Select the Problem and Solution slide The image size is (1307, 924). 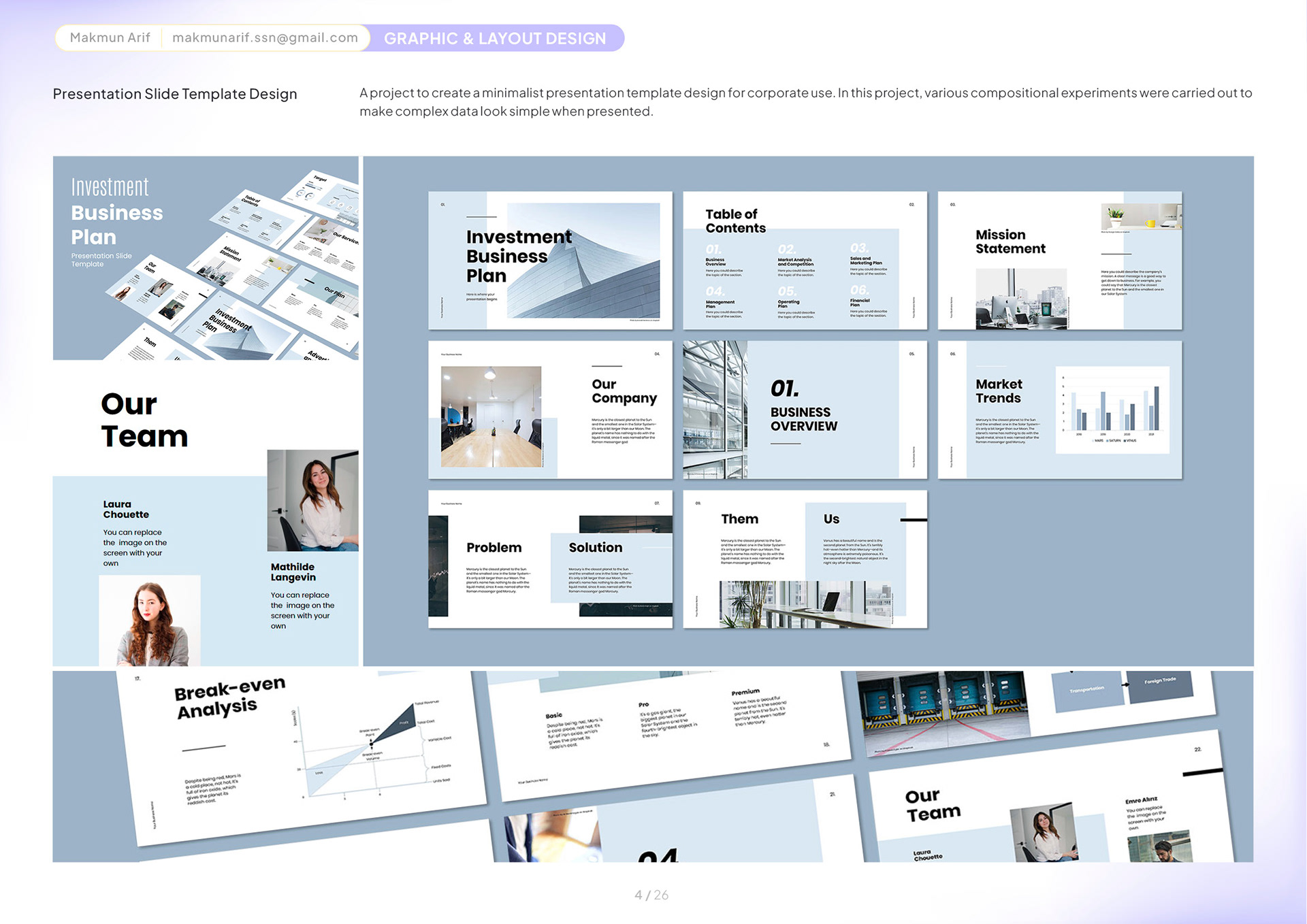coord(550,559)
